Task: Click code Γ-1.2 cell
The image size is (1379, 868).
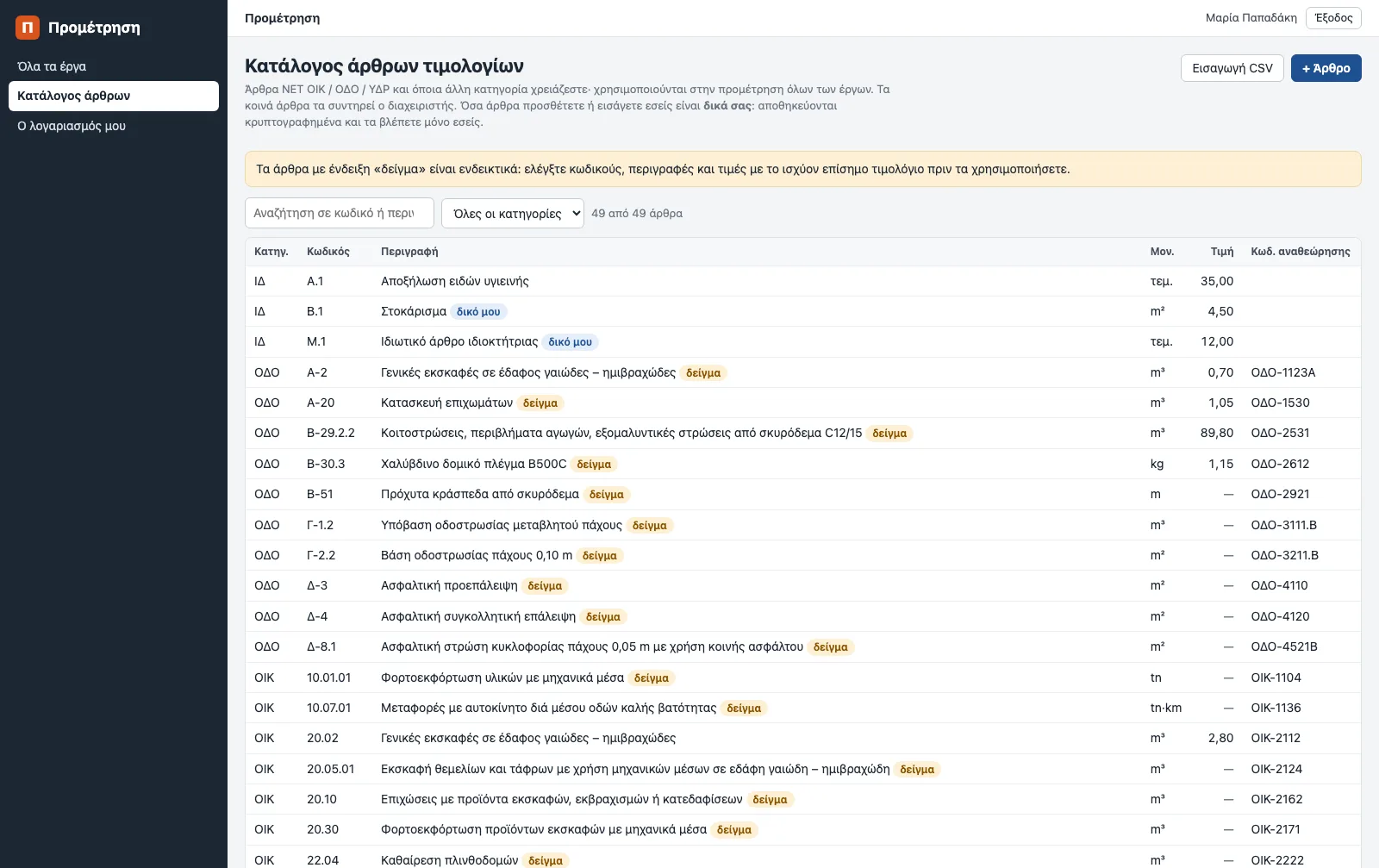Action: 320,525
